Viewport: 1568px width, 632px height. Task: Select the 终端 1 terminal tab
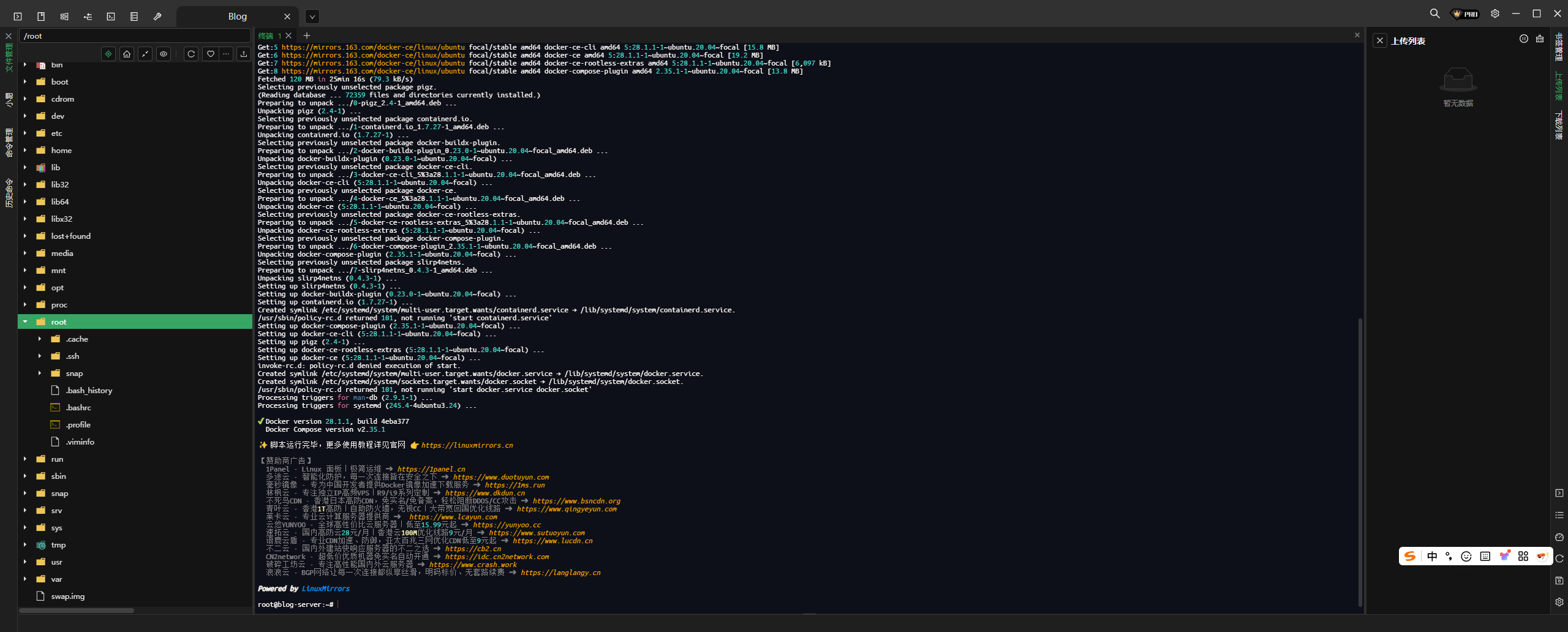click(x=269, y=36)
